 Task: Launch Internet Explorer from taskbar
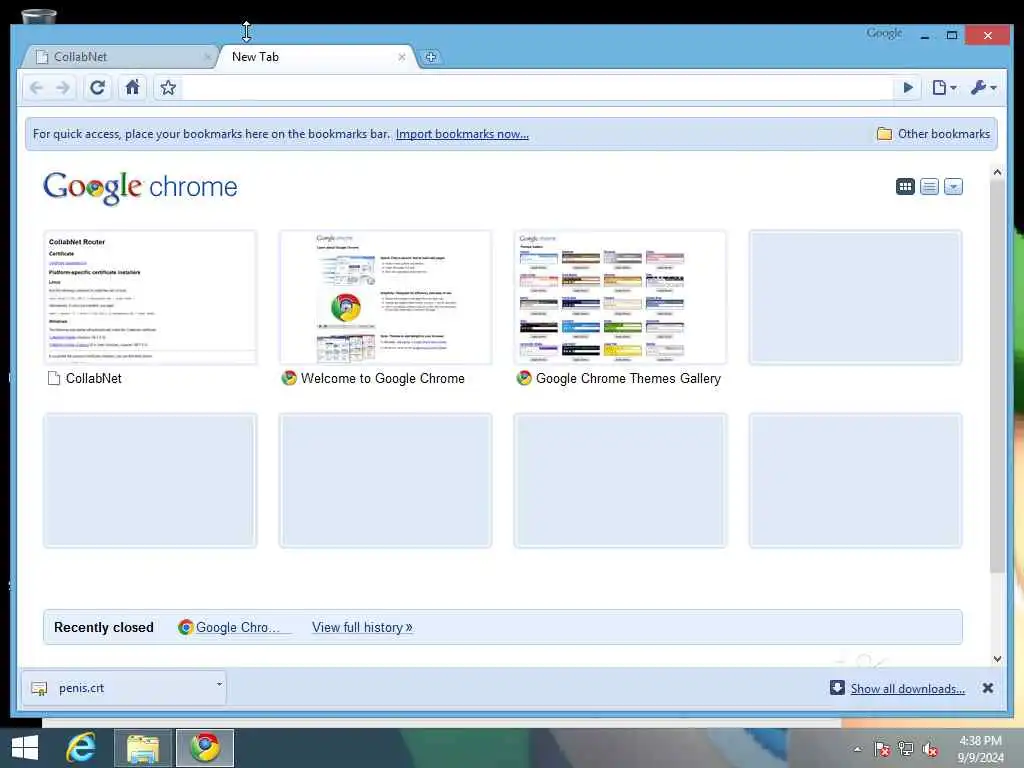(x=81, y=748)
